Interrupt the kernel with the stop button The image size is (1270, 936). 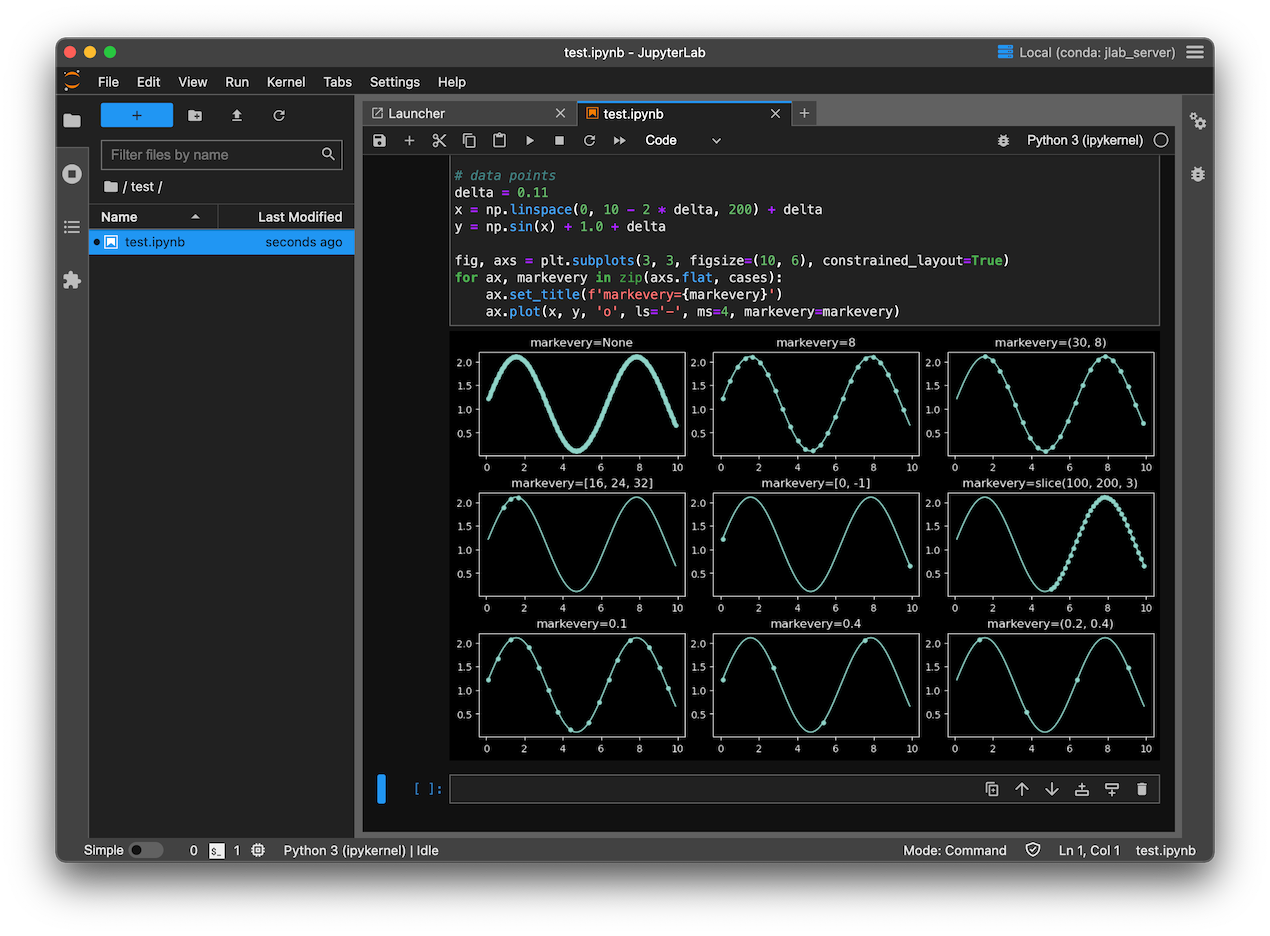point(560,141)
